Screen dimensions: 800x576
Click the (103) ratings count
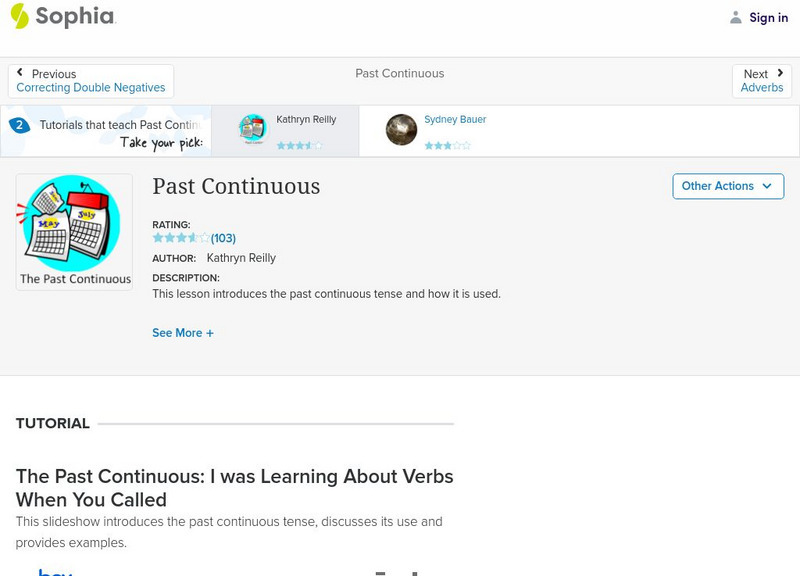tap(223, 238)
